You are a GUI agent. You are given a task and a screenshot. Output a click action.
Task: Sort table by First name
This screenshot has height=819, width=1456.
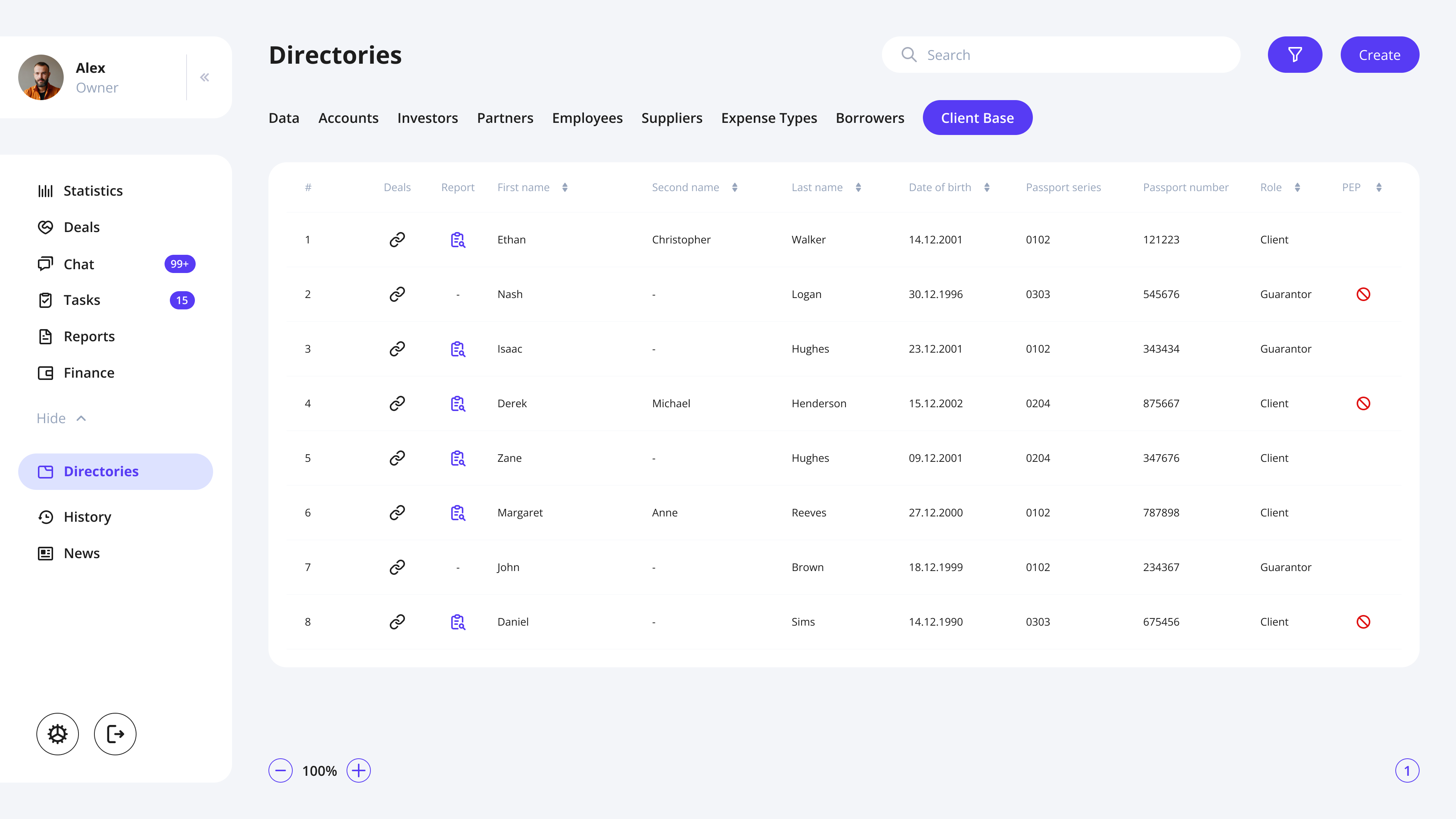click(564, 188)
